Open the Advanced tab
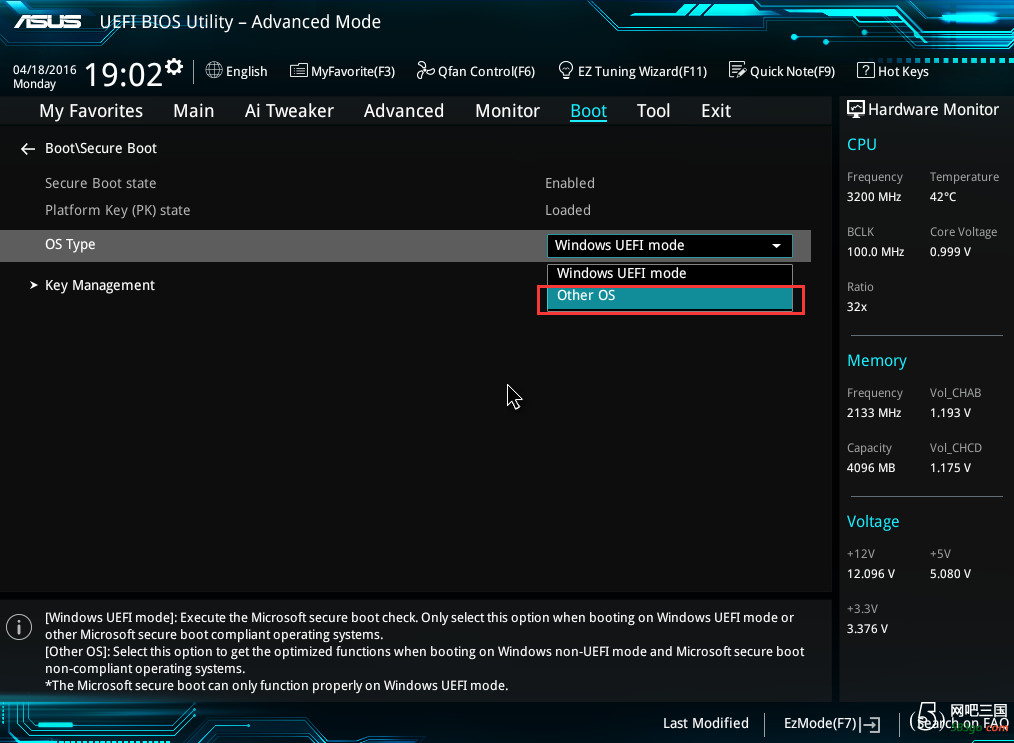 click(x=404, y=111)
